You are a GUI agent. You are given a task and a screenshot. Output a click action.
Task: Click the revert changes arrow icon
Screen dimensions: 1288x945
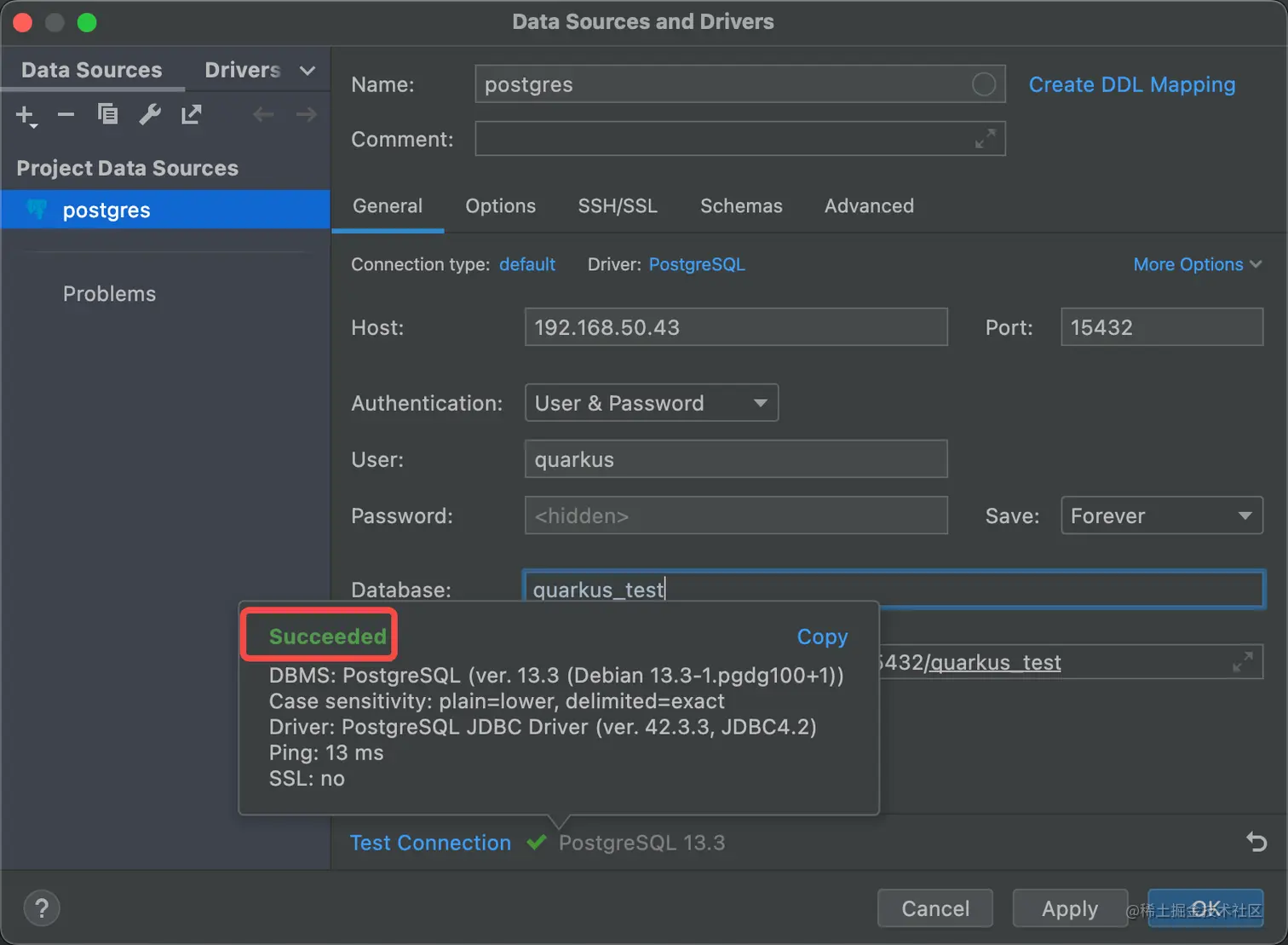pyautogui.click(x=1256, y=842)
